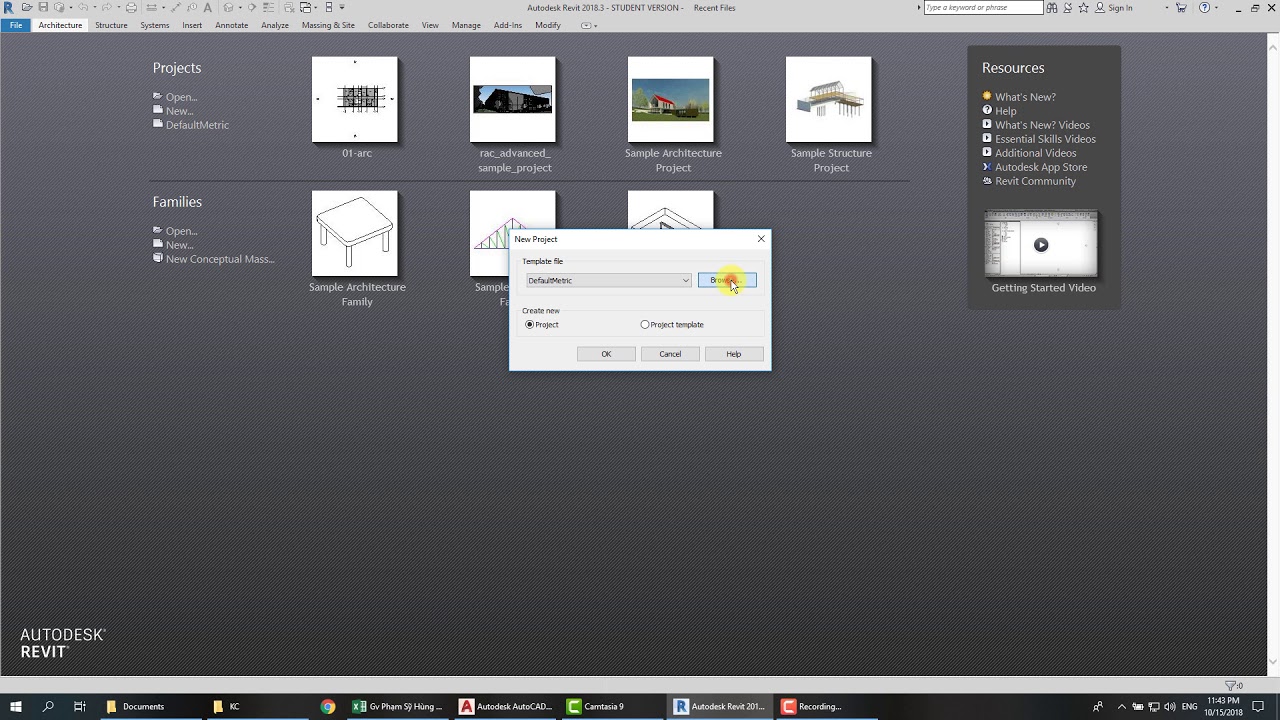Switch to the Manage ribbon tab
The height and width of the screenshot is (720, 1280).
[x=466, y=25]
